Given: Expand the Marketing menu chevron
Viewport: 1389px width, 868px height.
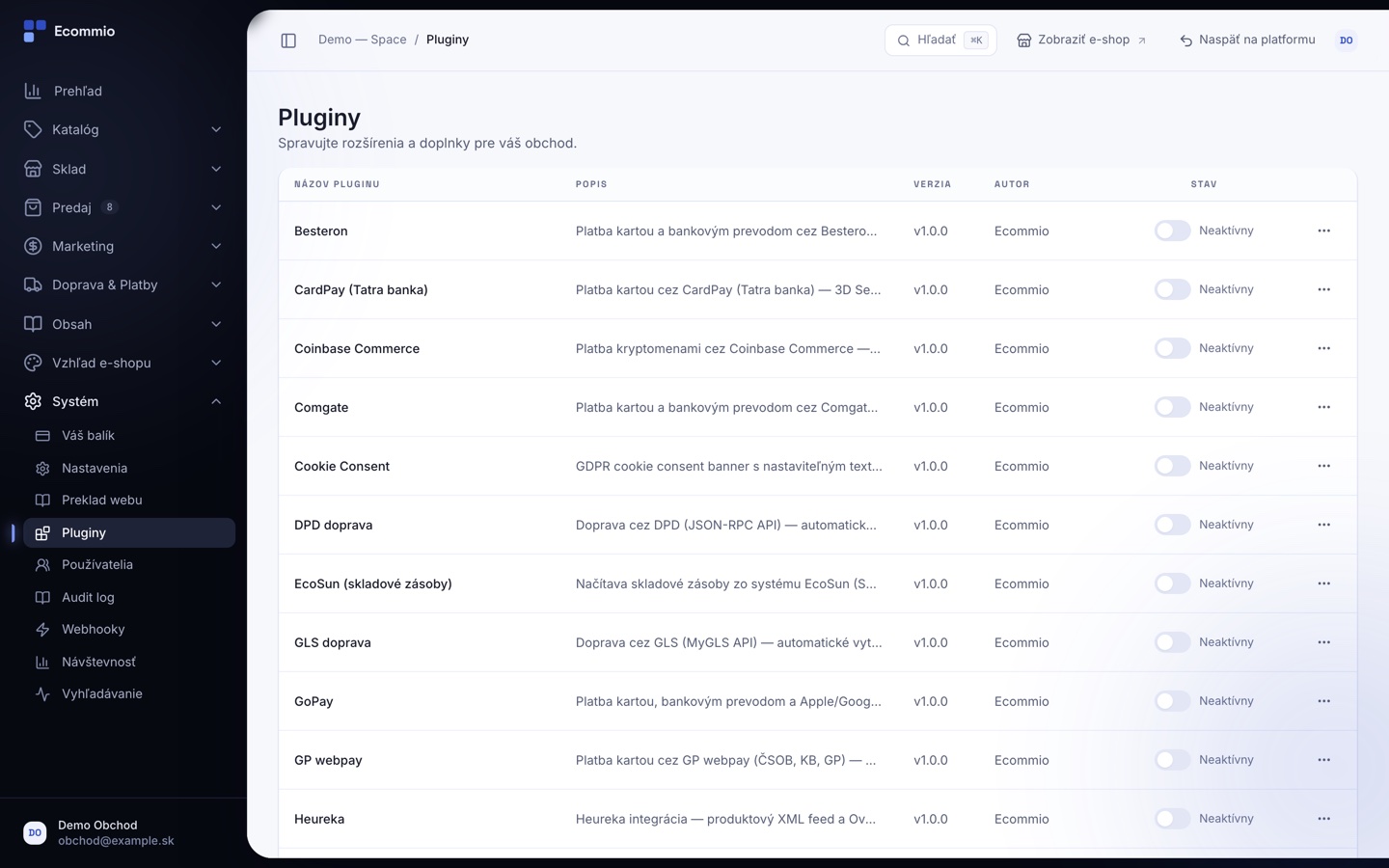Looking at the screenshot, I should (216, 246).
